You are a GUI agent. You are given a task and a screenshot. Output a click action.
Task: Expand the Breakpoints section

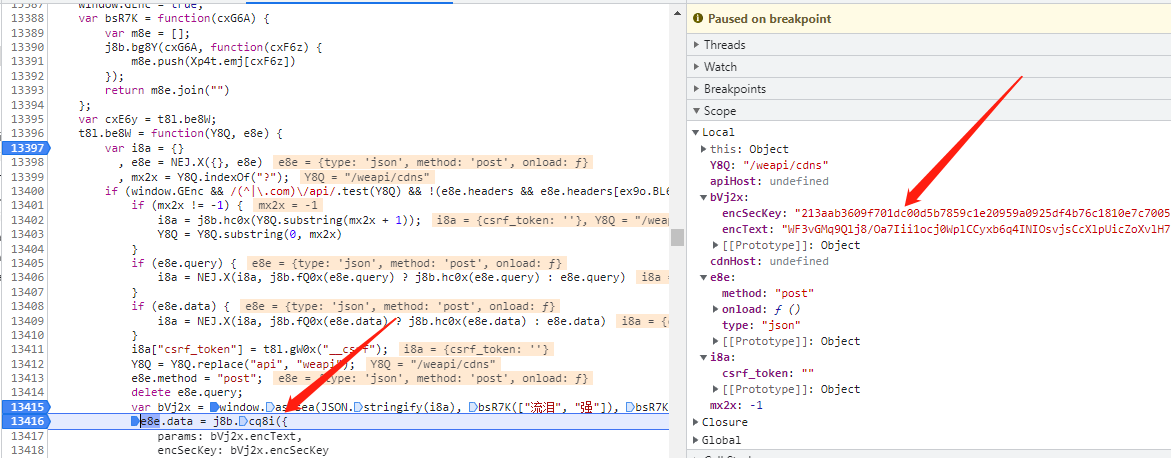click(x=697, y=89)
